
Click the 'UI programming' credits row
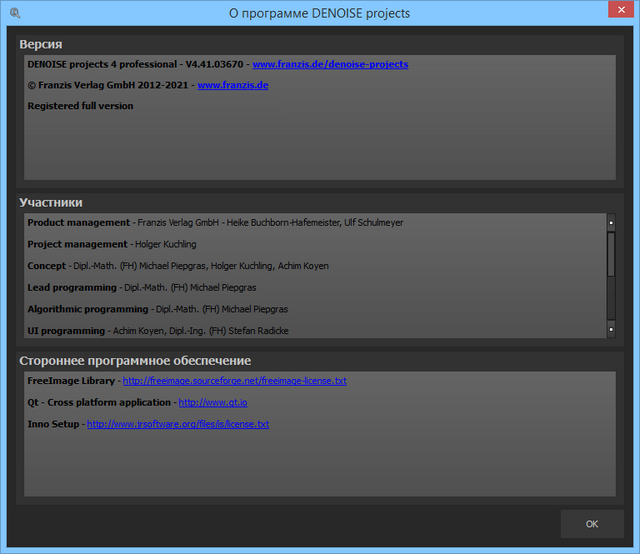point(158,331)
